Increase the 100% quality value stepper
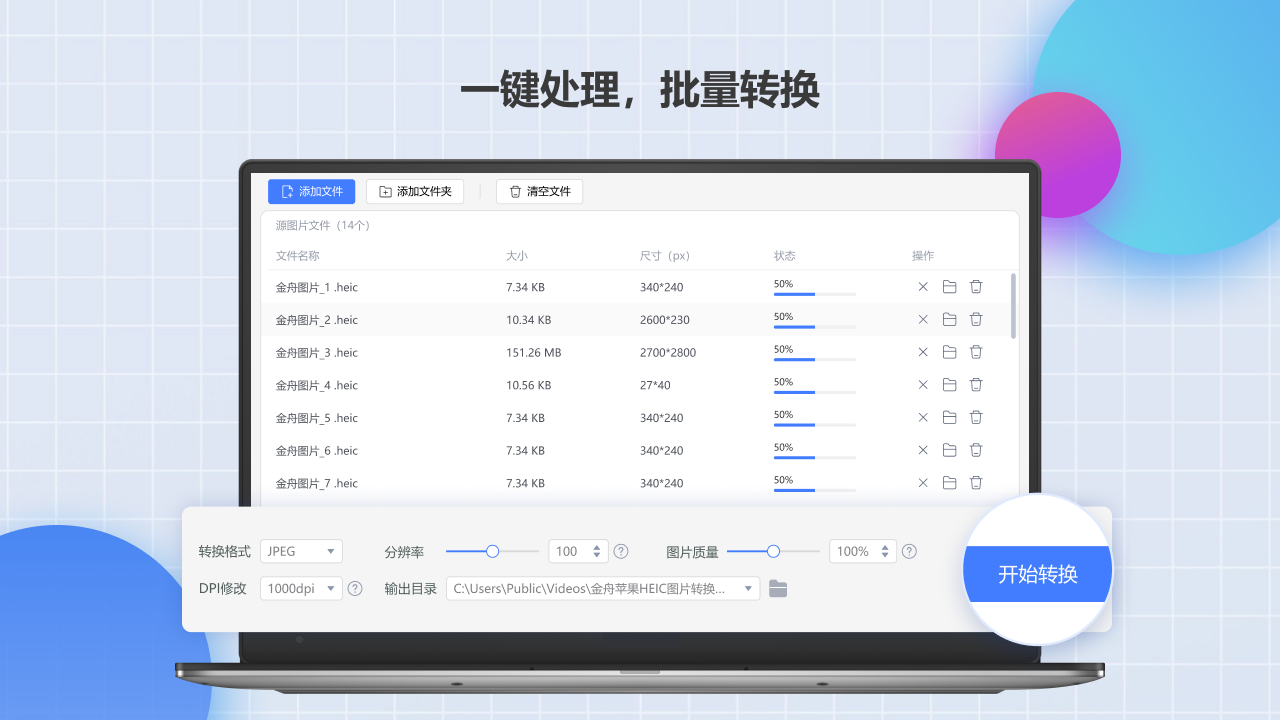Screen dimensions: 1280x720 (x=886, y=546)
